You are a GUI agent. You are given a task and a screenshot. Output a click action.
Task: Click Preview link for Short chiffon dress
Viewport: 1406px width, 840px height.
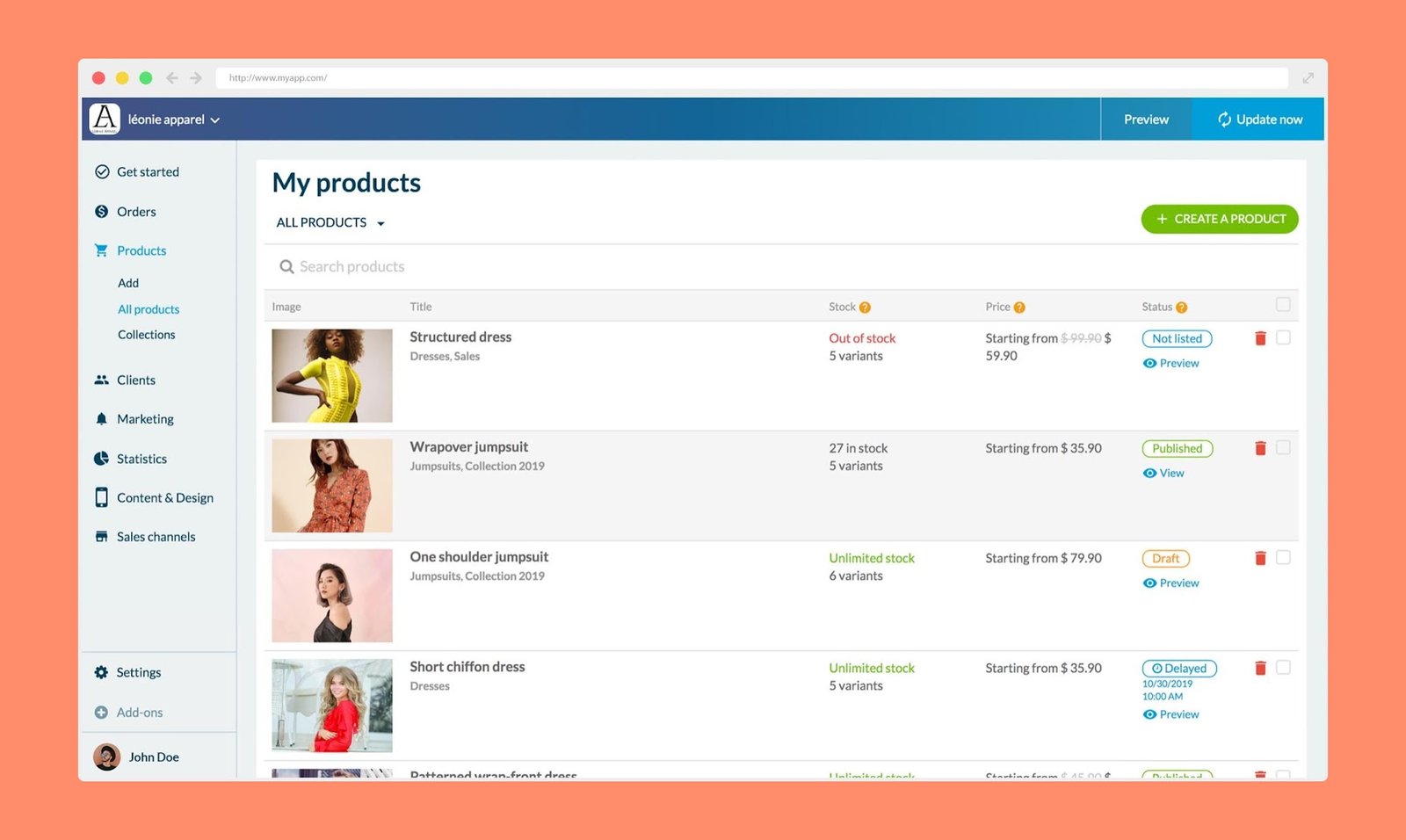(x=1170, y=714)
